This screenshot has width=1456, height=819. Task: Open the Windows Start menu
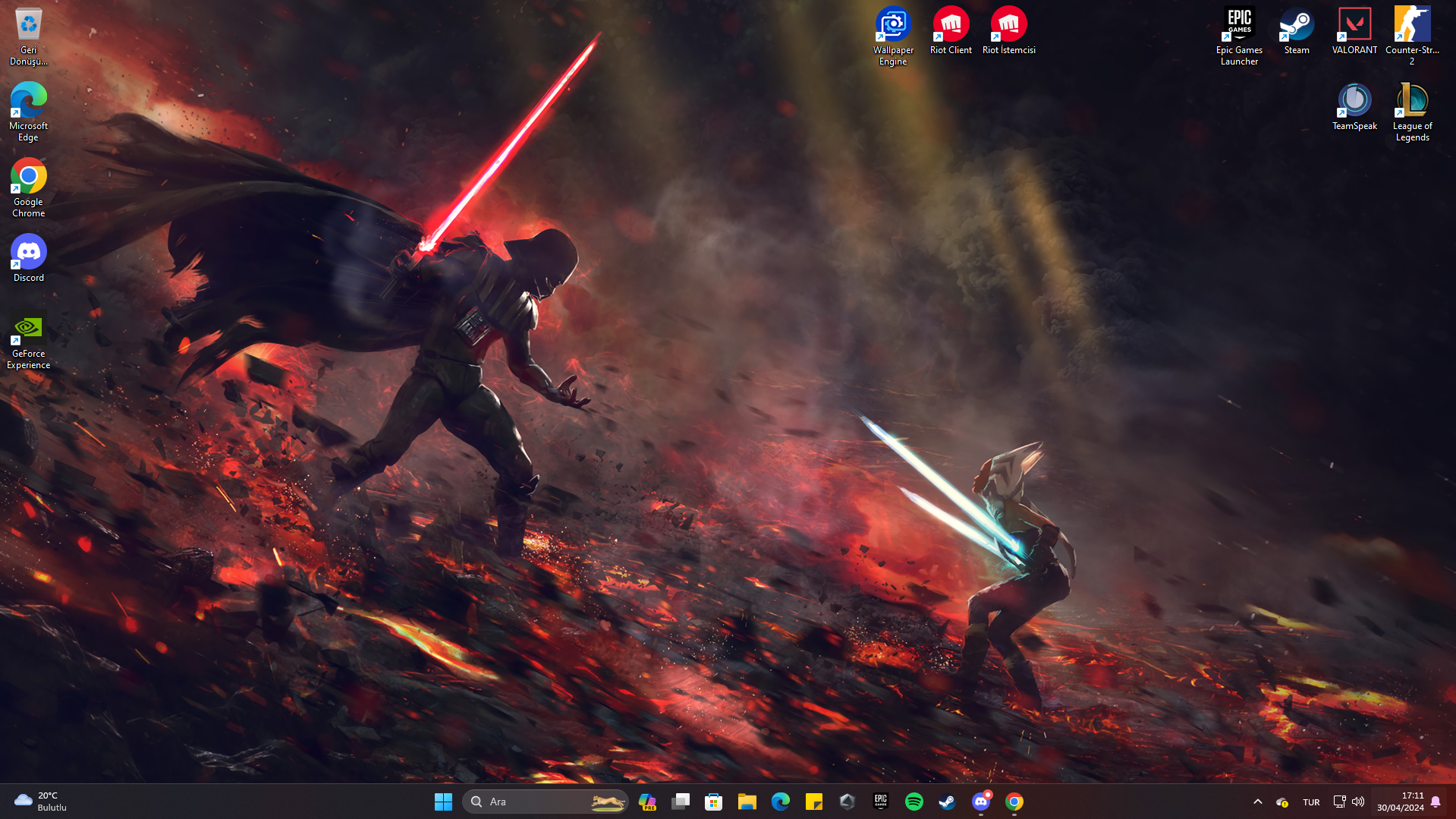tap(443, 802)
